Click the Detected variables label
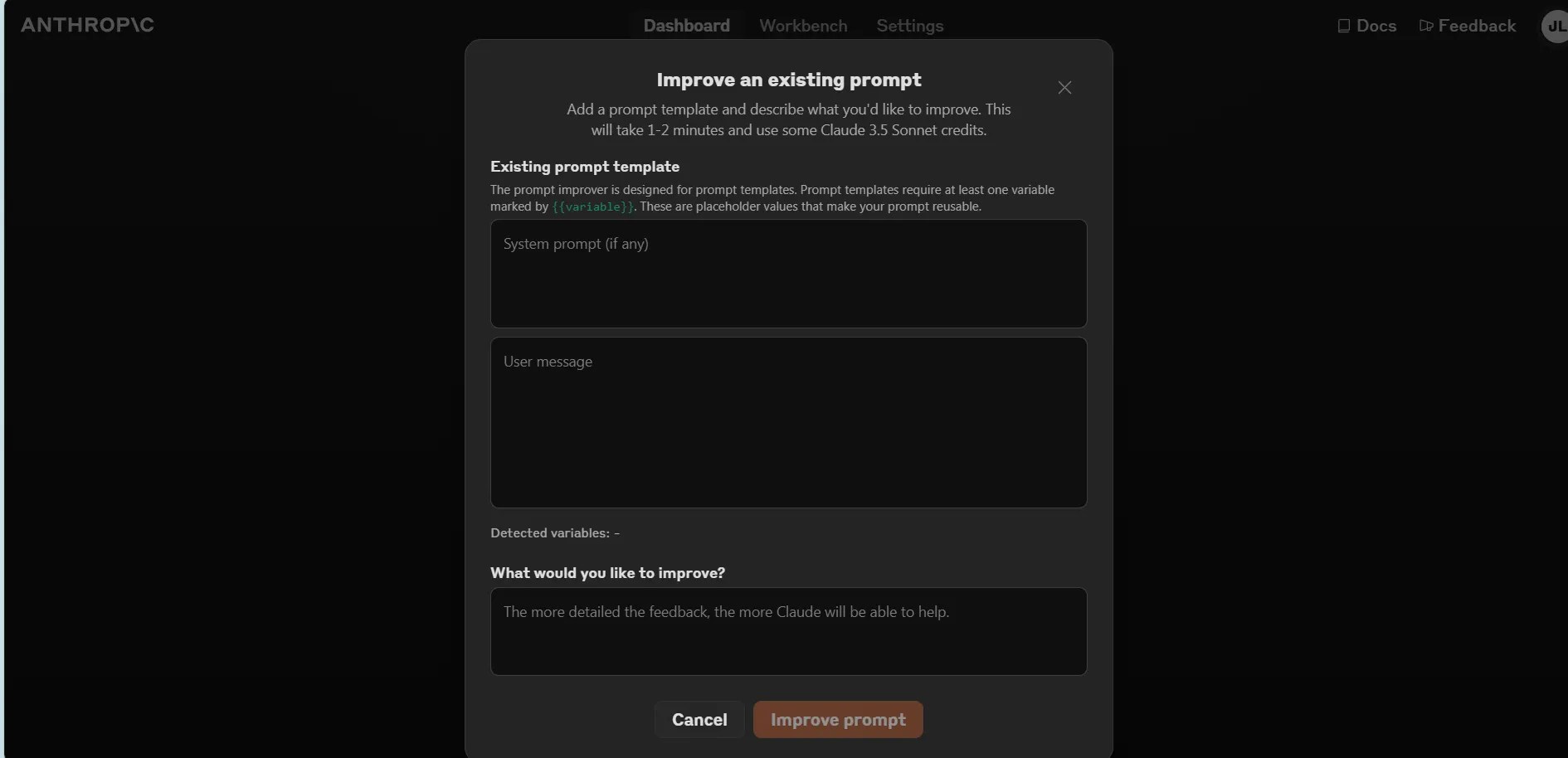Image resolution: width=1568 pixels, height=758 pixels. (x=549, y=533)
